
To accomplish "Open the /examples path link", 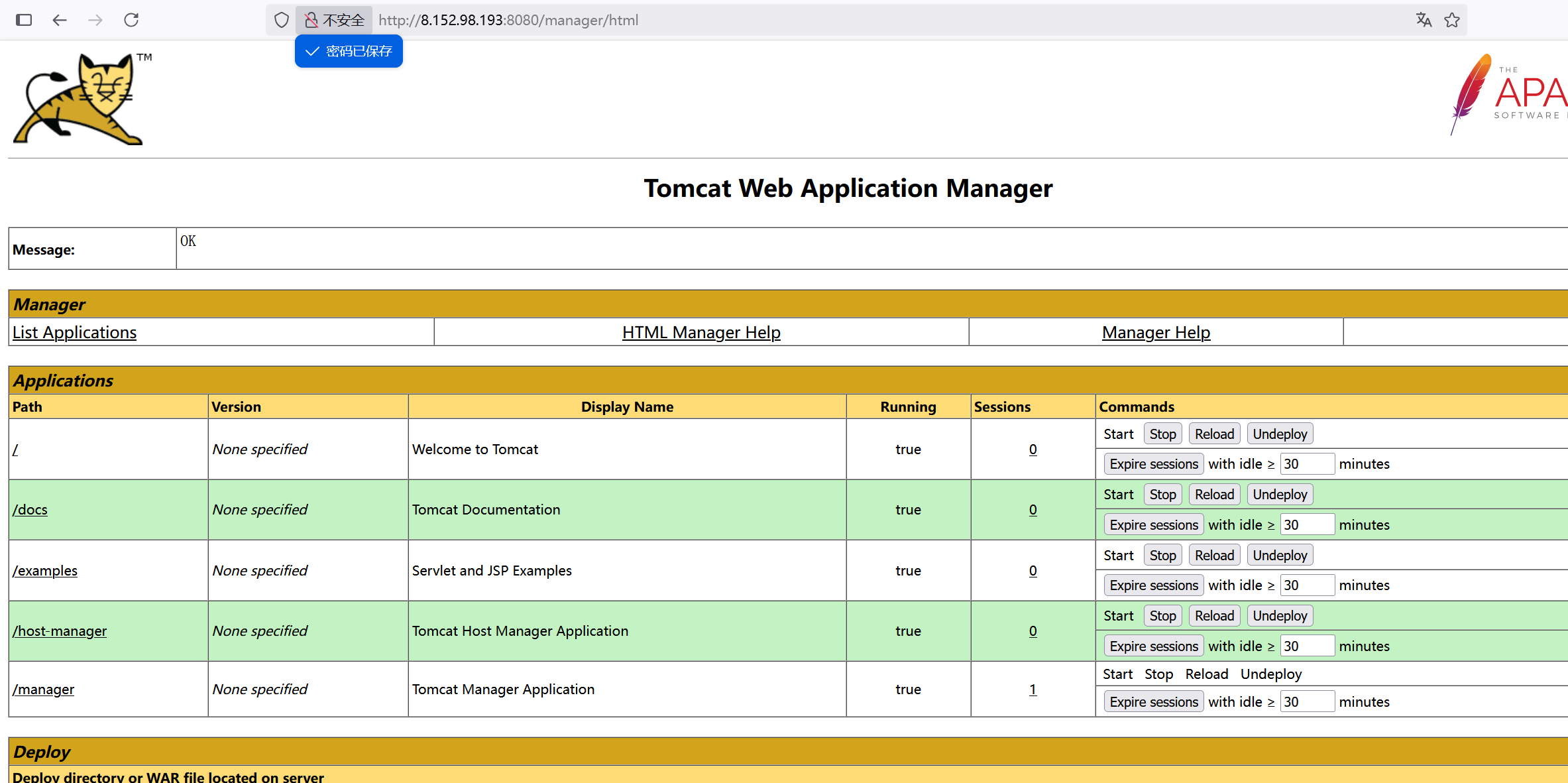I will (x=45, y=571).
